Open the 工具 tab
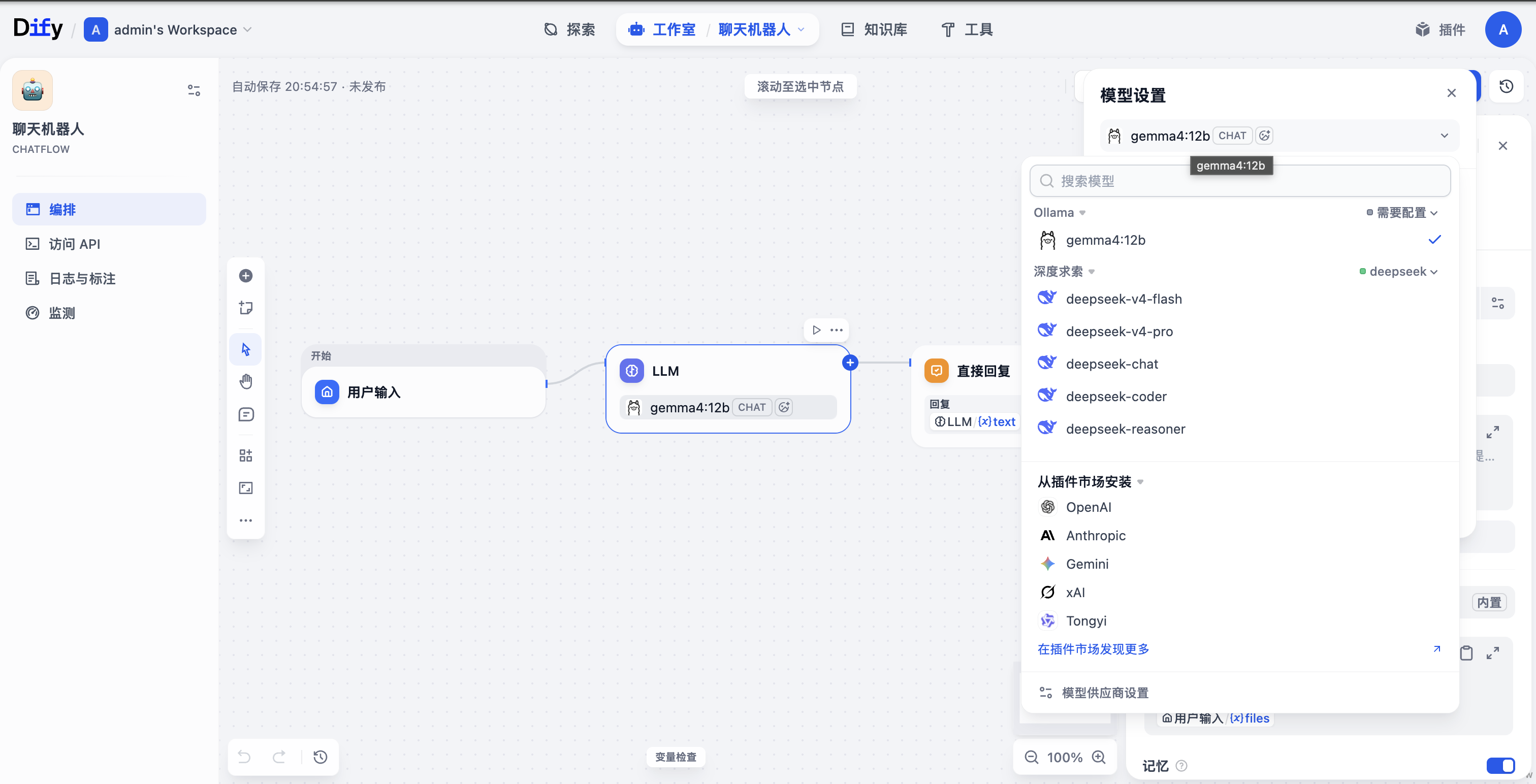The image size is (1536, 784). [x=967, y=29]
